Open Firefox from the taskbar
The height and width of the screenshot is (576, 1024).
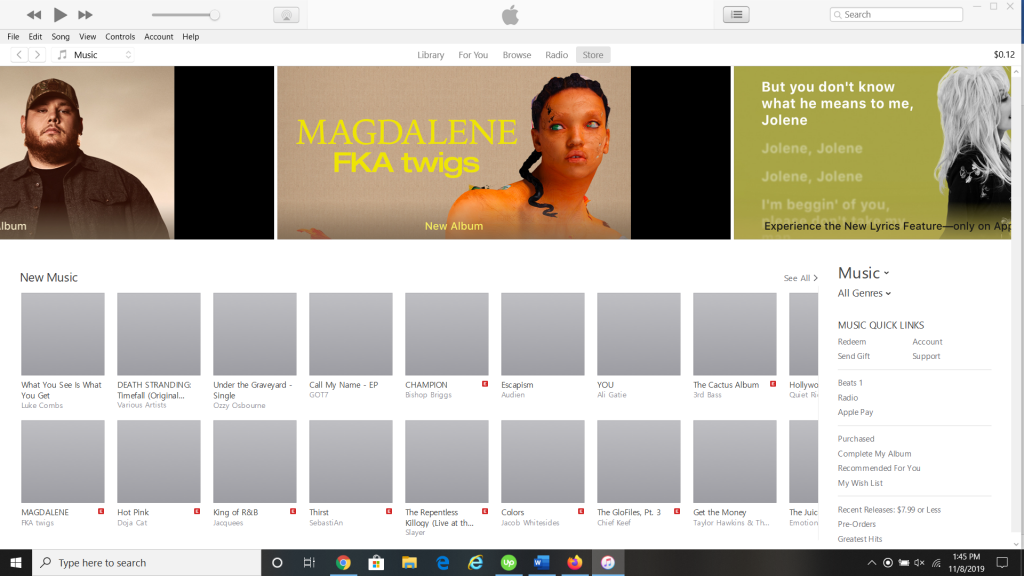[x=575, y=562]
